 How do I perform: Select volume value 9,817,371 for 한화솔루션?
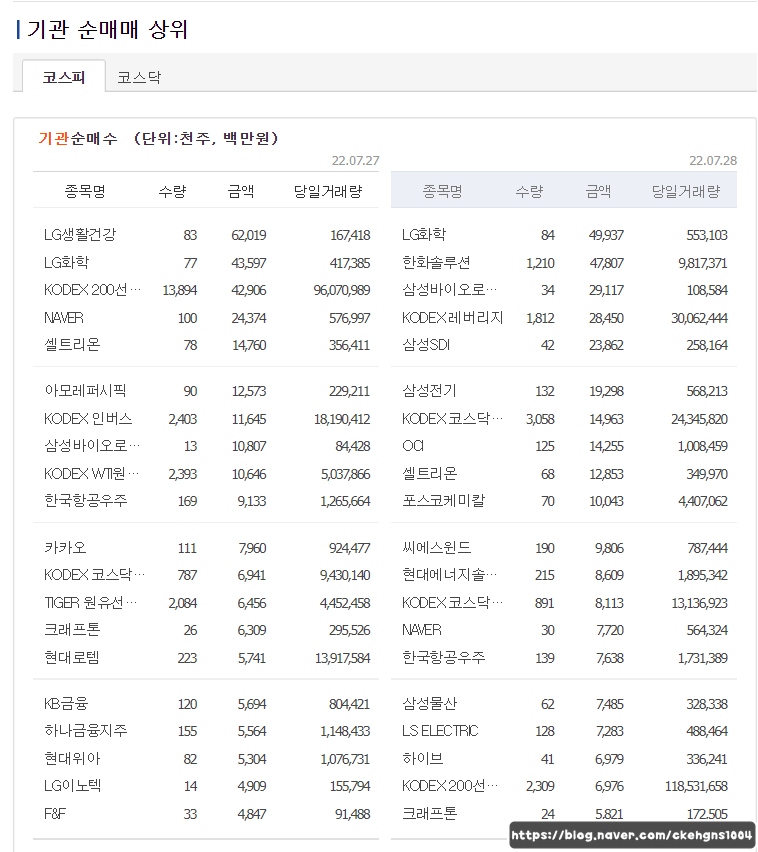703,264
